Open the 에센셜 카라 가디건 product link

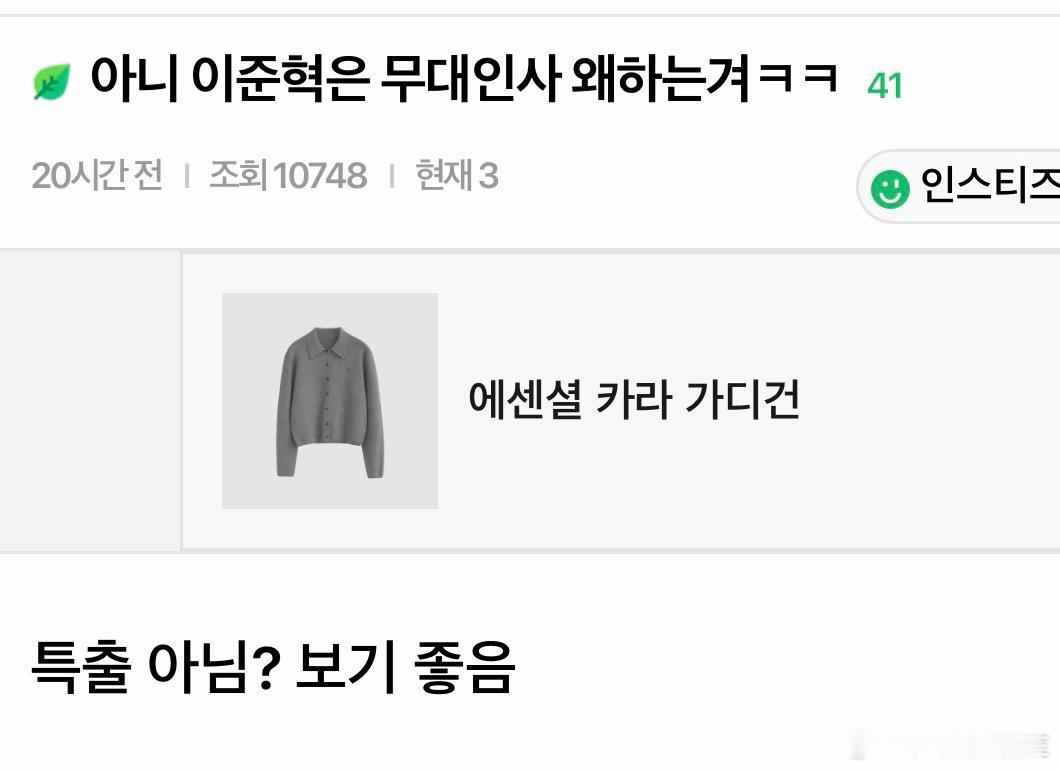(634, 400)
